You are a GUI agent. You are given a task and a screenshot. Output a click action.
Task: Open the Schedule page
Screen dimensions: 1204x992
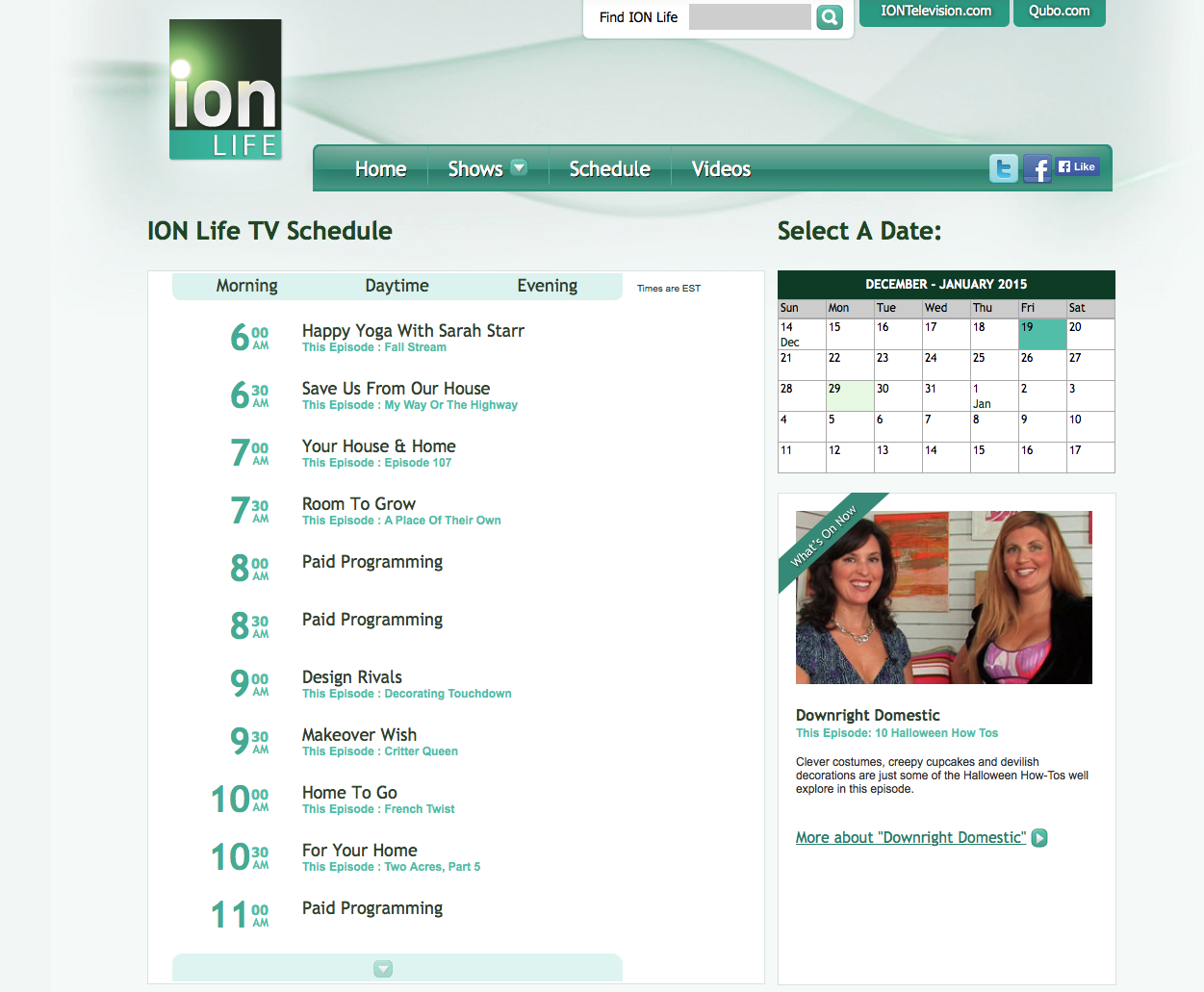click(x=610, y=169)
